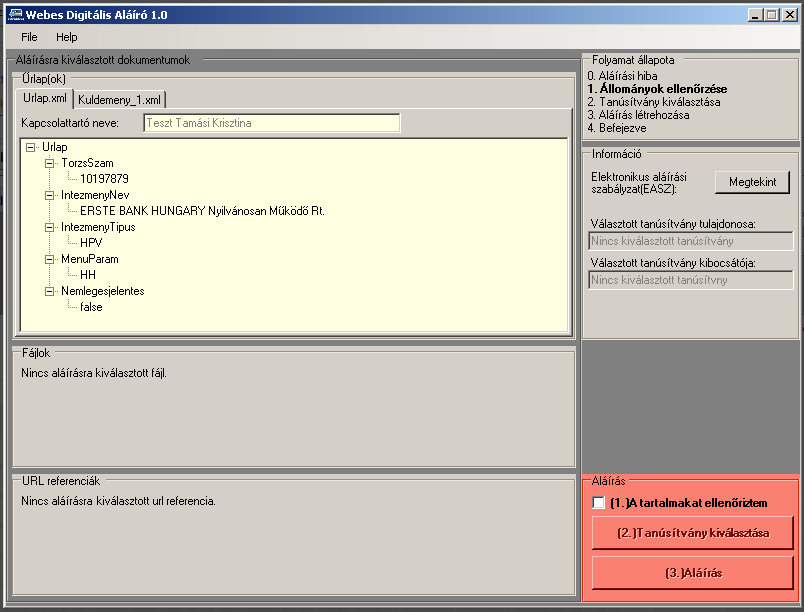The width and height of the screenshot is (804, 612).
Task: Click the certificate issuer field
Action: pos(691,280)
